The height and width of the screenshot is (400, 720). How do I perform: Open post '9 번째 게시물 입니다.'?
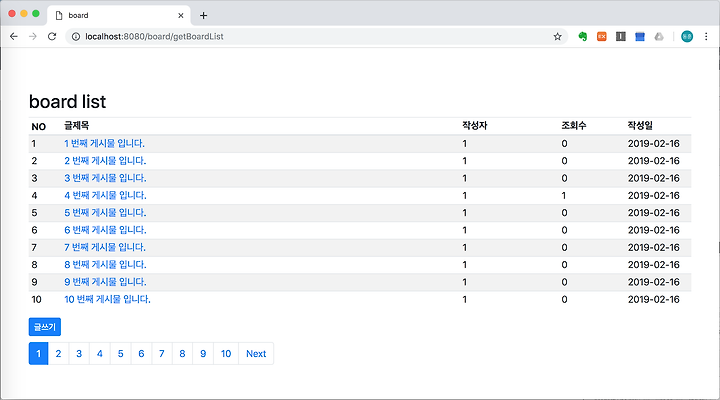(x=105, y=282)
